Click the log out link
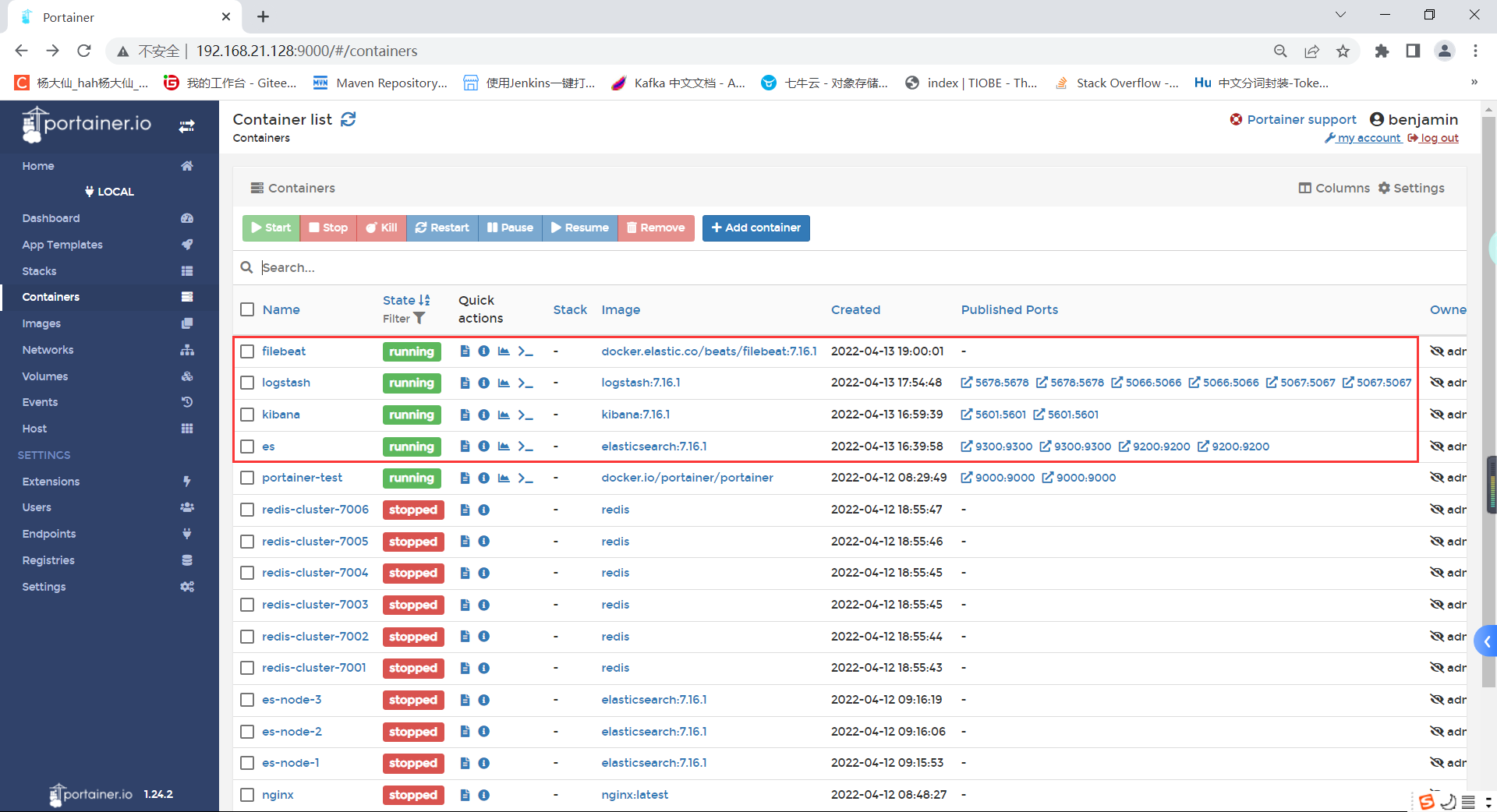This screenshot has width=1497, height=812. (1433, 138)
